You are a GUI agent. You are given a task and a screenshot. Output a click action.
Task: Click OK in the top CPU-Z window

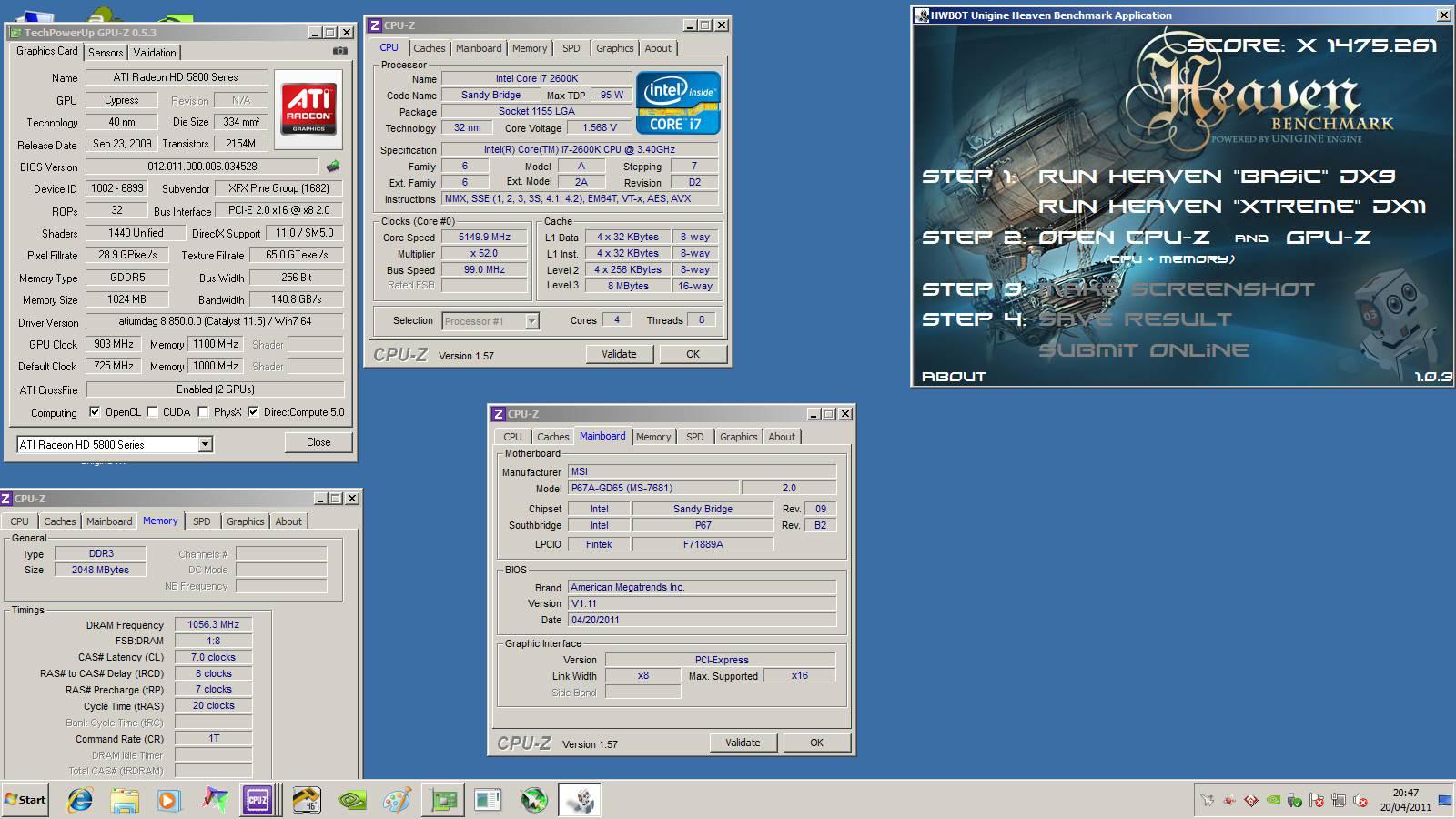coord(693,354)
